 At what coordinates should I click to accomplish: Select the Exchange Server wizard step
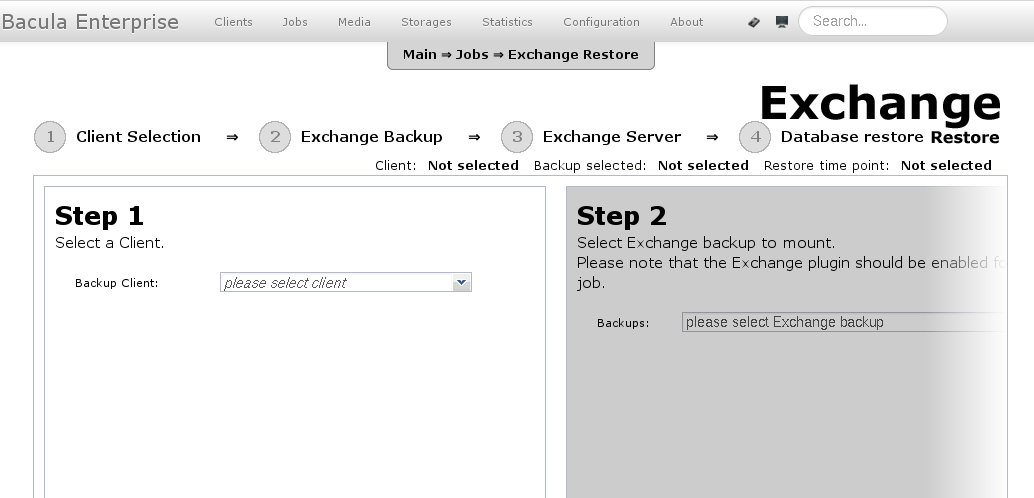pos(612,137)
